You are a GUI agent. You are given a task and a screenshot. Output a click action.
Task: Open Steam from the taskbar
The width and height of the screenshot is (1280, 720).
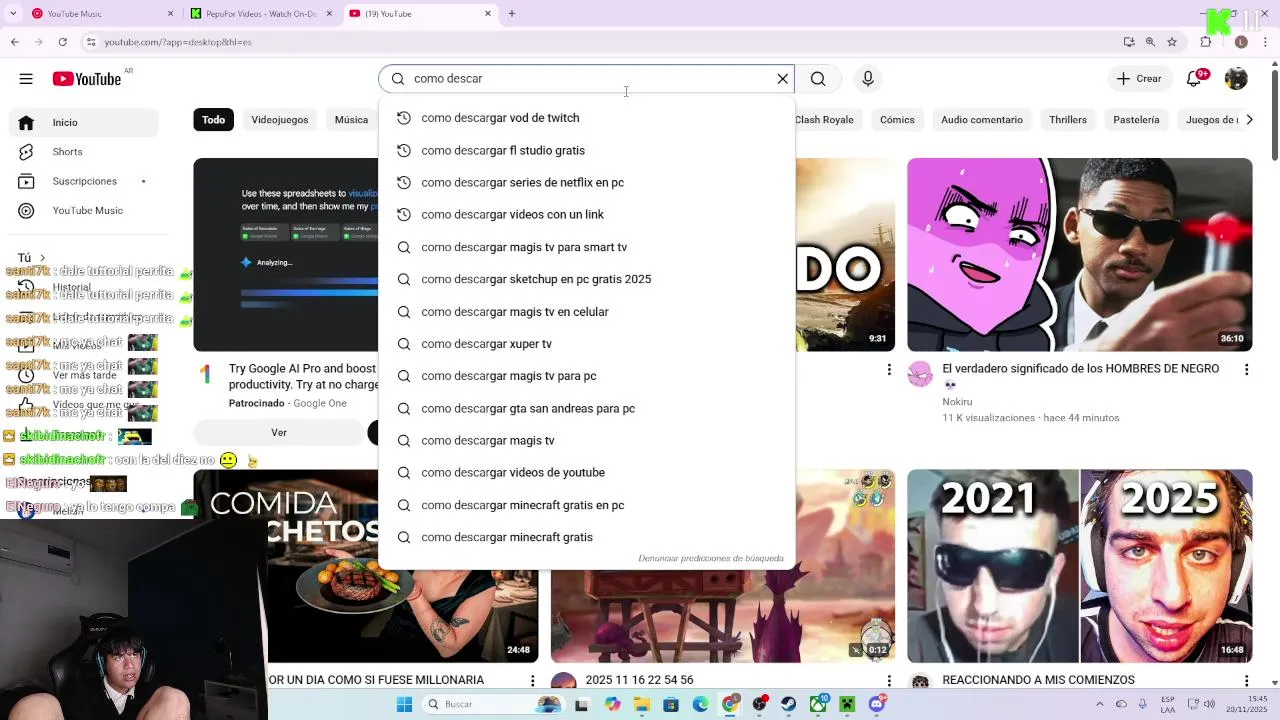pyautogui.click(x=789, y=704)
